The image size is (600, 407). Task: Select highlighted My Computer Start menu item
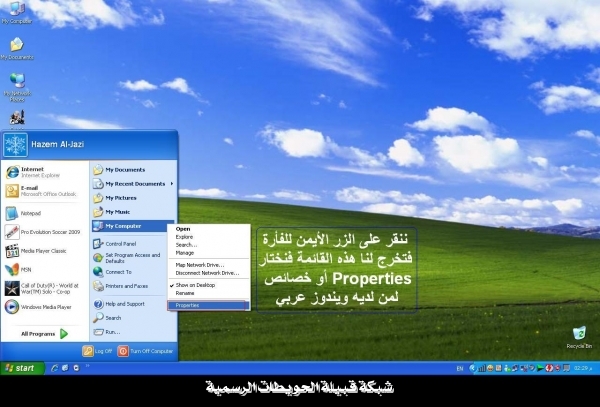click(x=133, y=226)
